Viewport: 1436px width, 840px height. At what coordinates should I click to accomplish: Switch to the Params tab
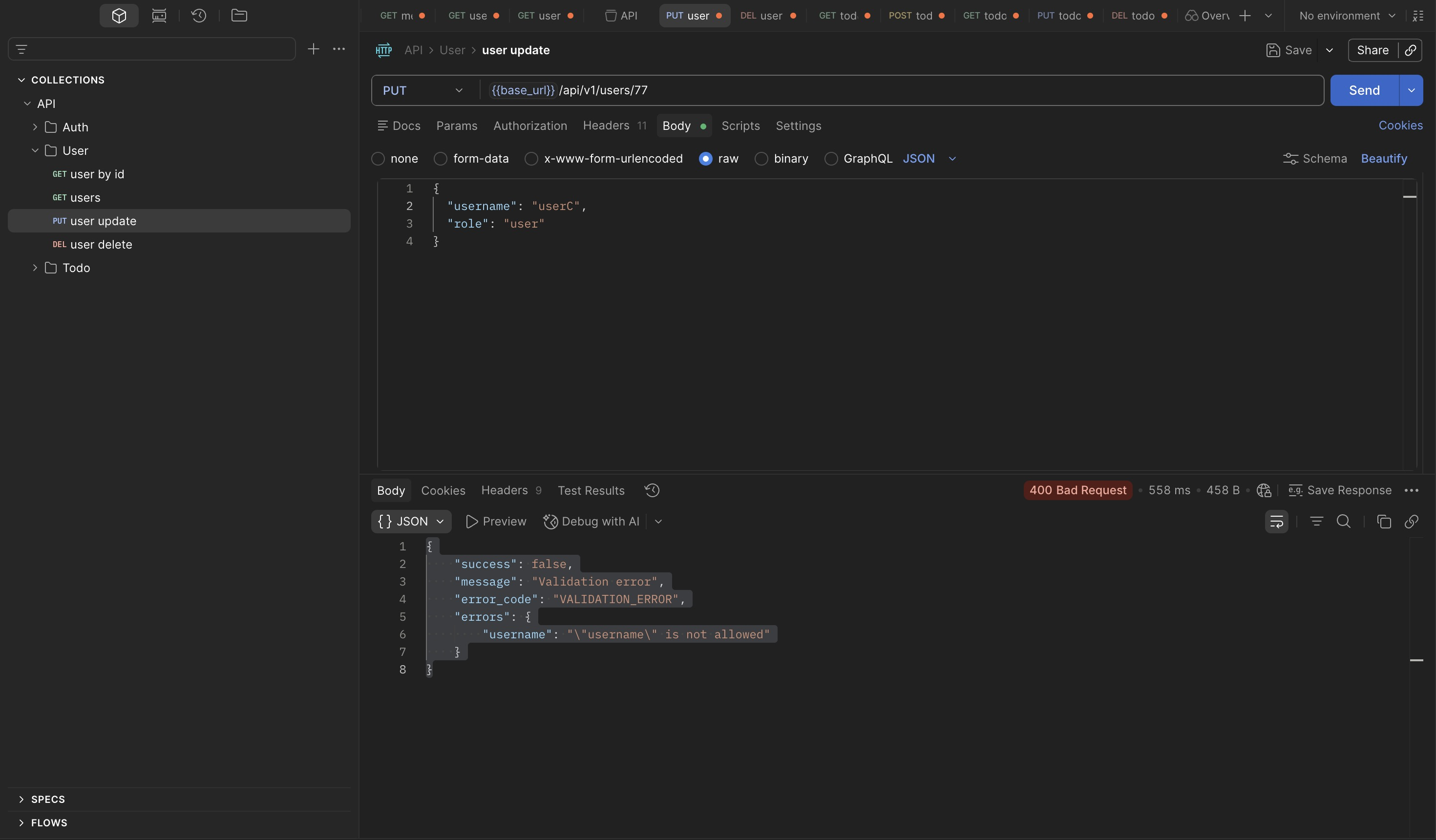[456, 126]
